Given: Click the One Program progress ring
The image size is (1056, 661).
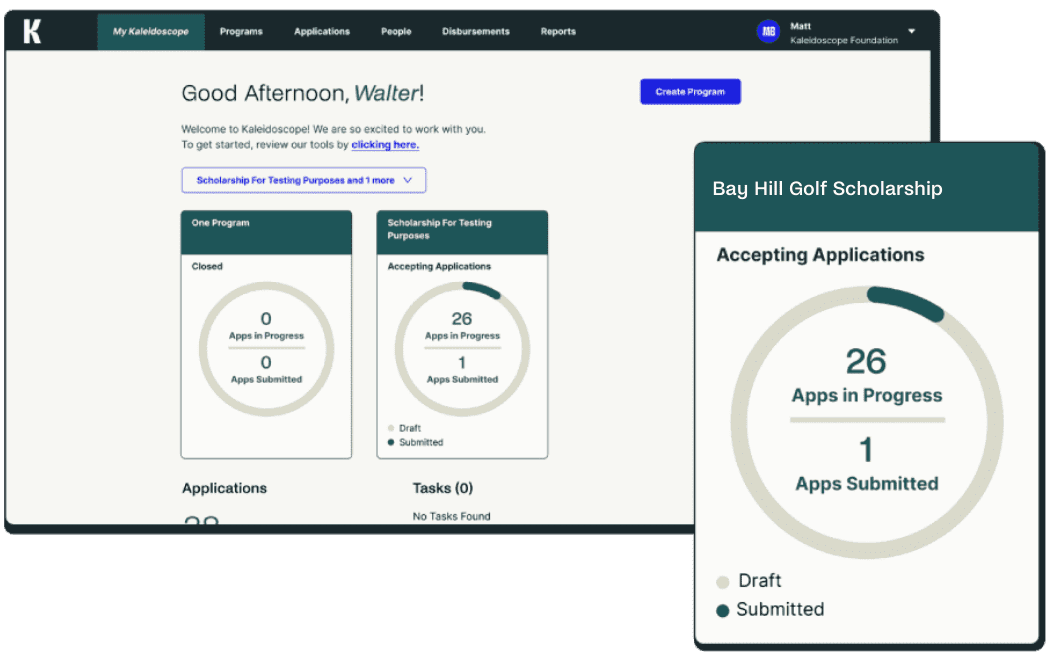Looking at the screenshot, I should click(x=266, y=349).
